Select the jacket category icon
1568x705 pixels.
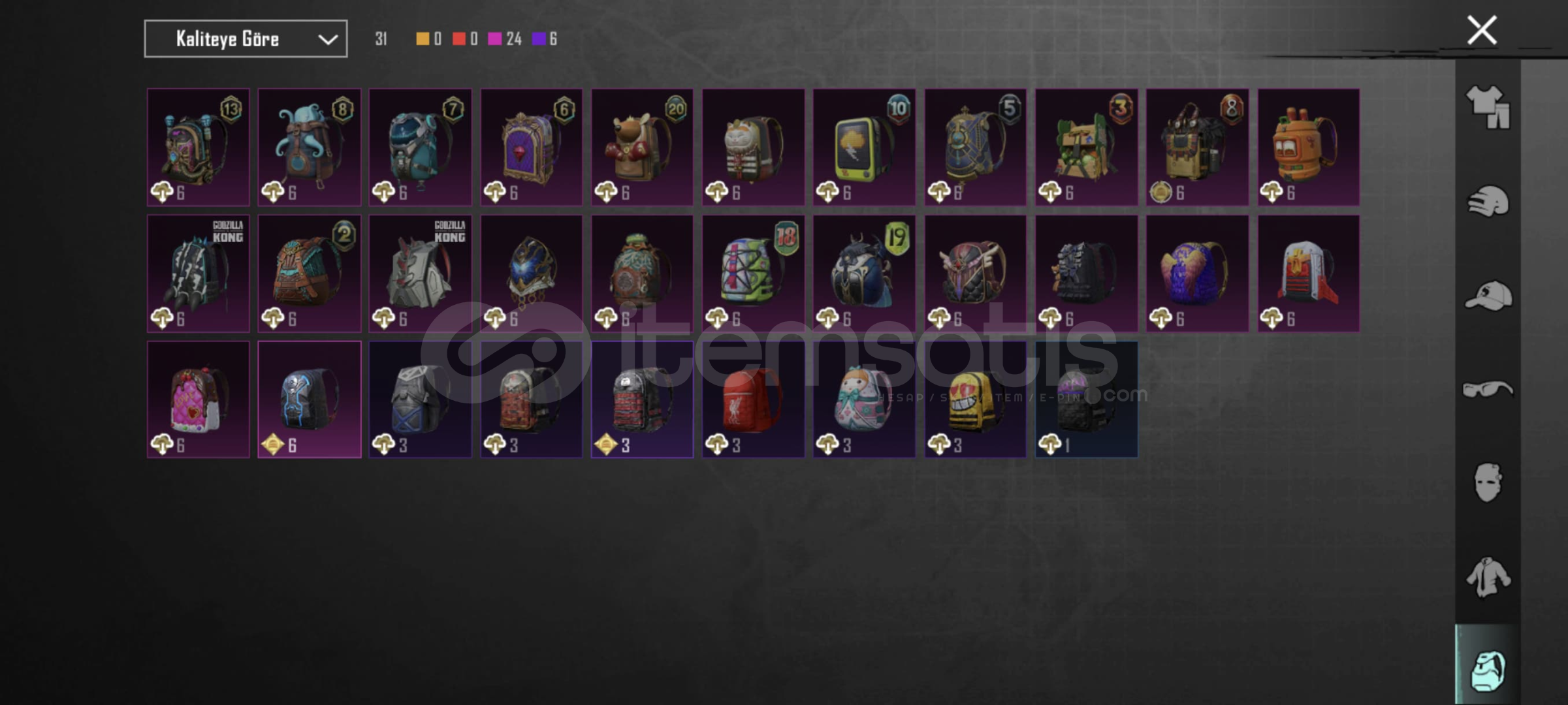(x=1488, y=577)
